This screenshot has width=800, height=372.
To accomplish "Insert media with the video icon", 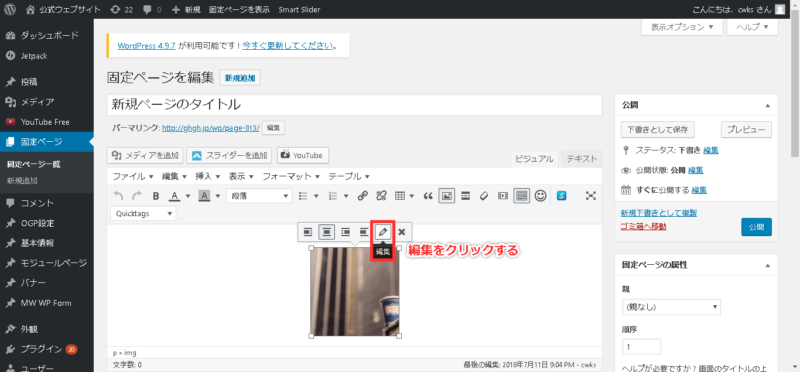I will point(503,195).
